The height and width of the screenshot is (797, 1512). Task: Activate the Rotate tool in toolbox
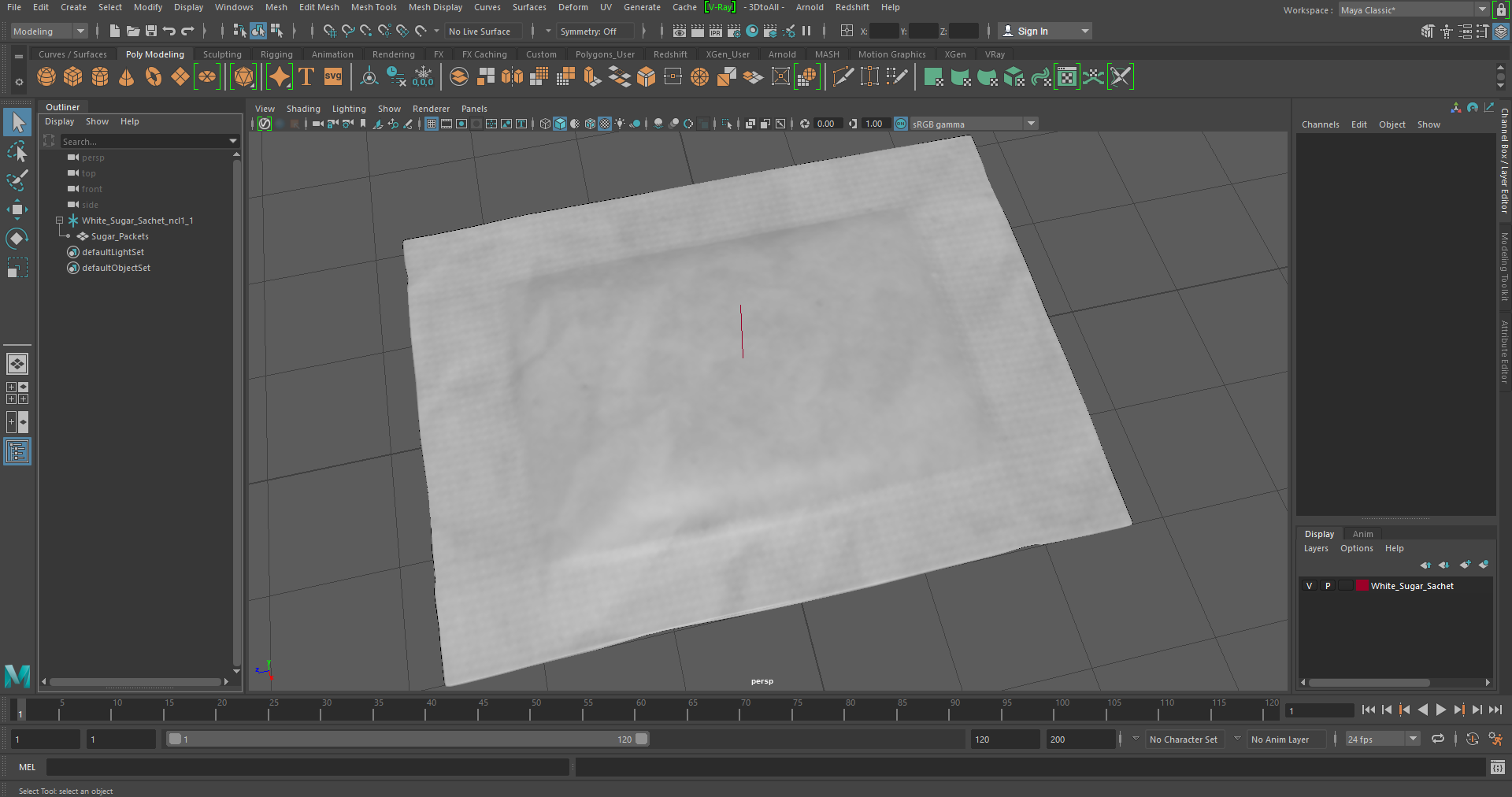(x=17, y=238)
